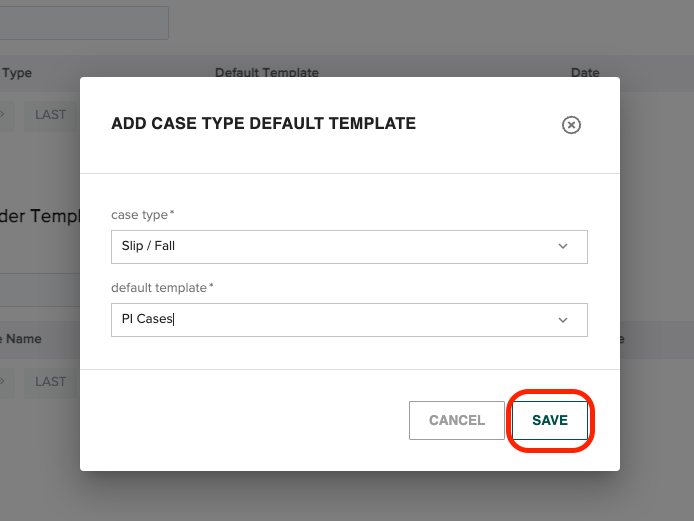Screen dimensions: 694x521
Task: Go to last page in lower table
Action: click(x=50, y=381)
